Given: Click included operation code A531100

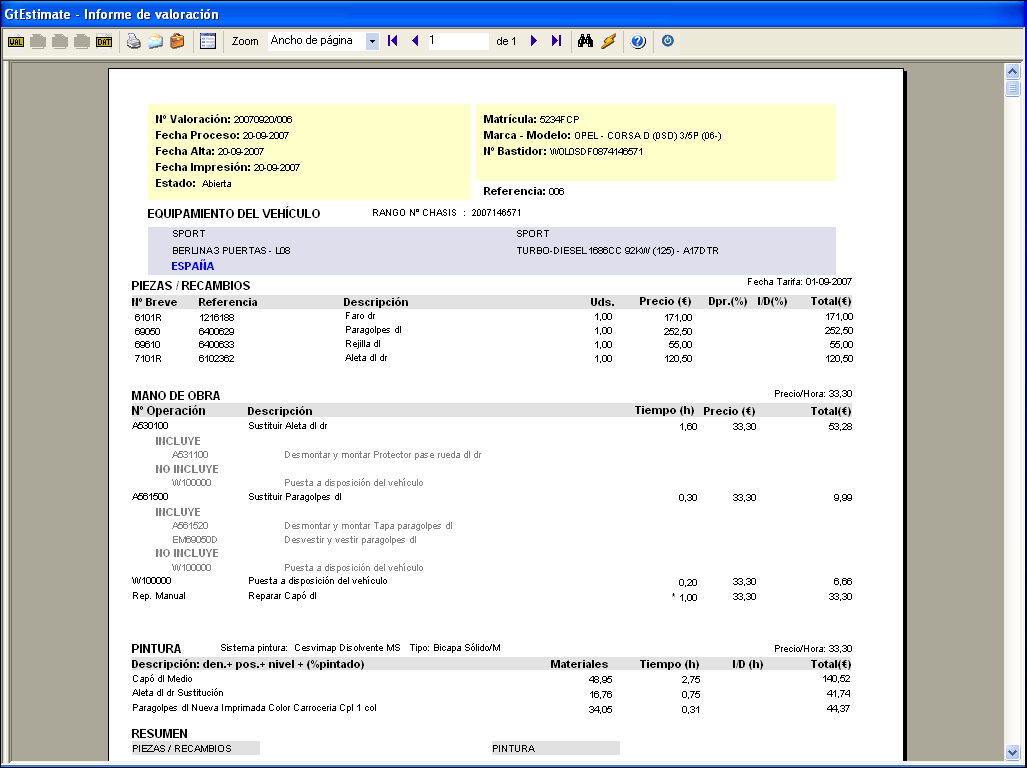Looking at the screenshot, I should point(190,454).
